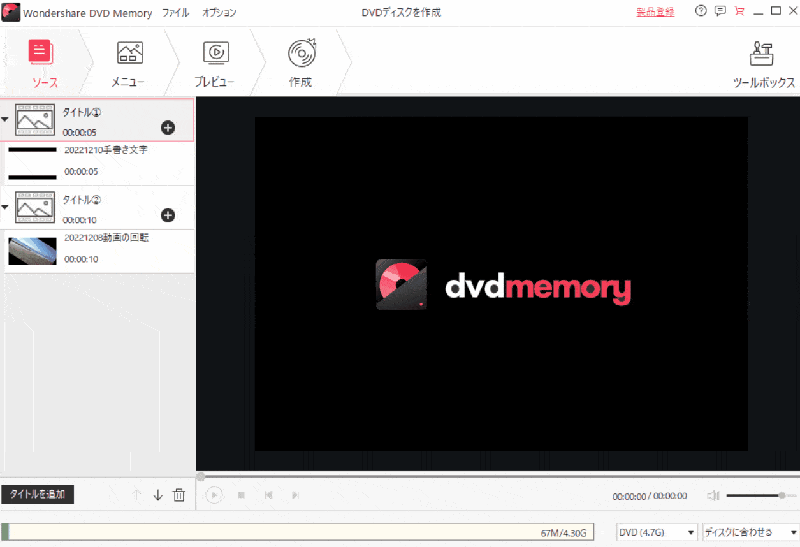Click the タイトル① label text
The height and width of the screenshot is (547, 800).
click(82, 112)
